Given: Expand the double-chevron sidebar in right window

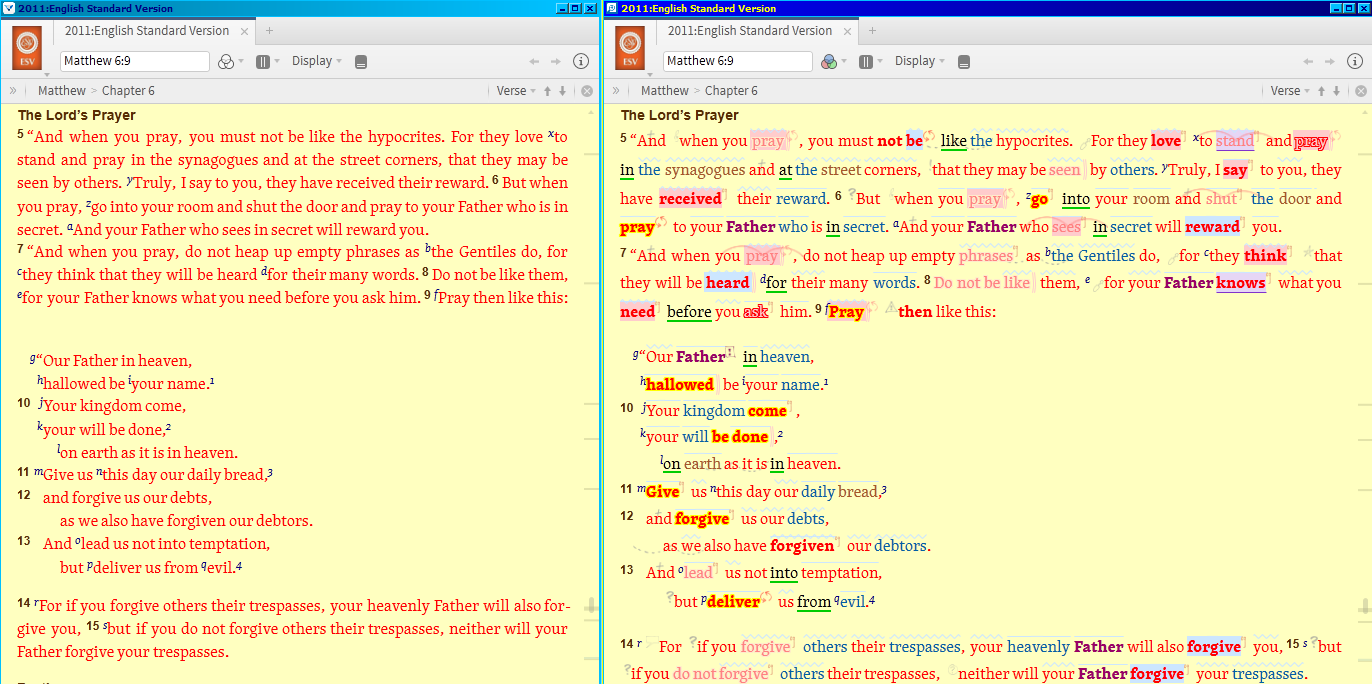Looking at the screenshot, I should pos(616,91).
